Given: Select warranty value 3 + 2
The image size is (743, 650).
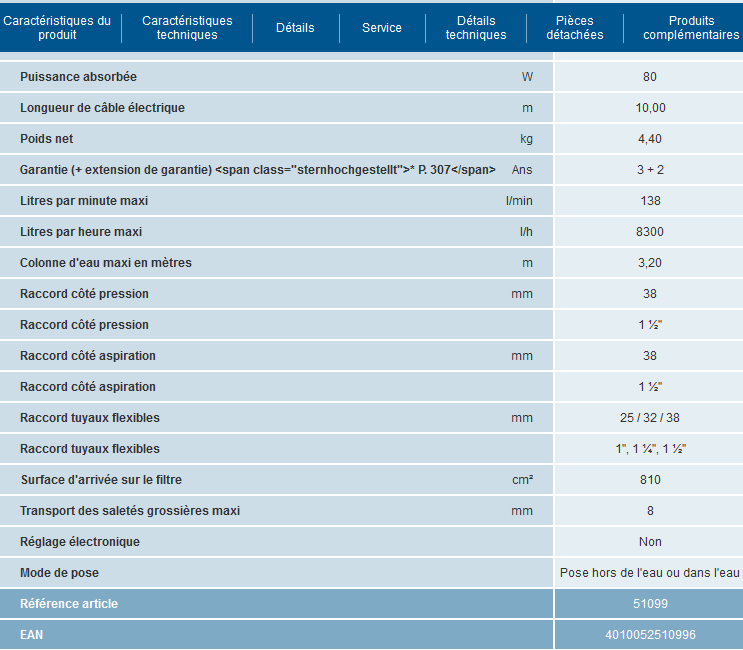Looking at the screenshot, I should point(650,170).
